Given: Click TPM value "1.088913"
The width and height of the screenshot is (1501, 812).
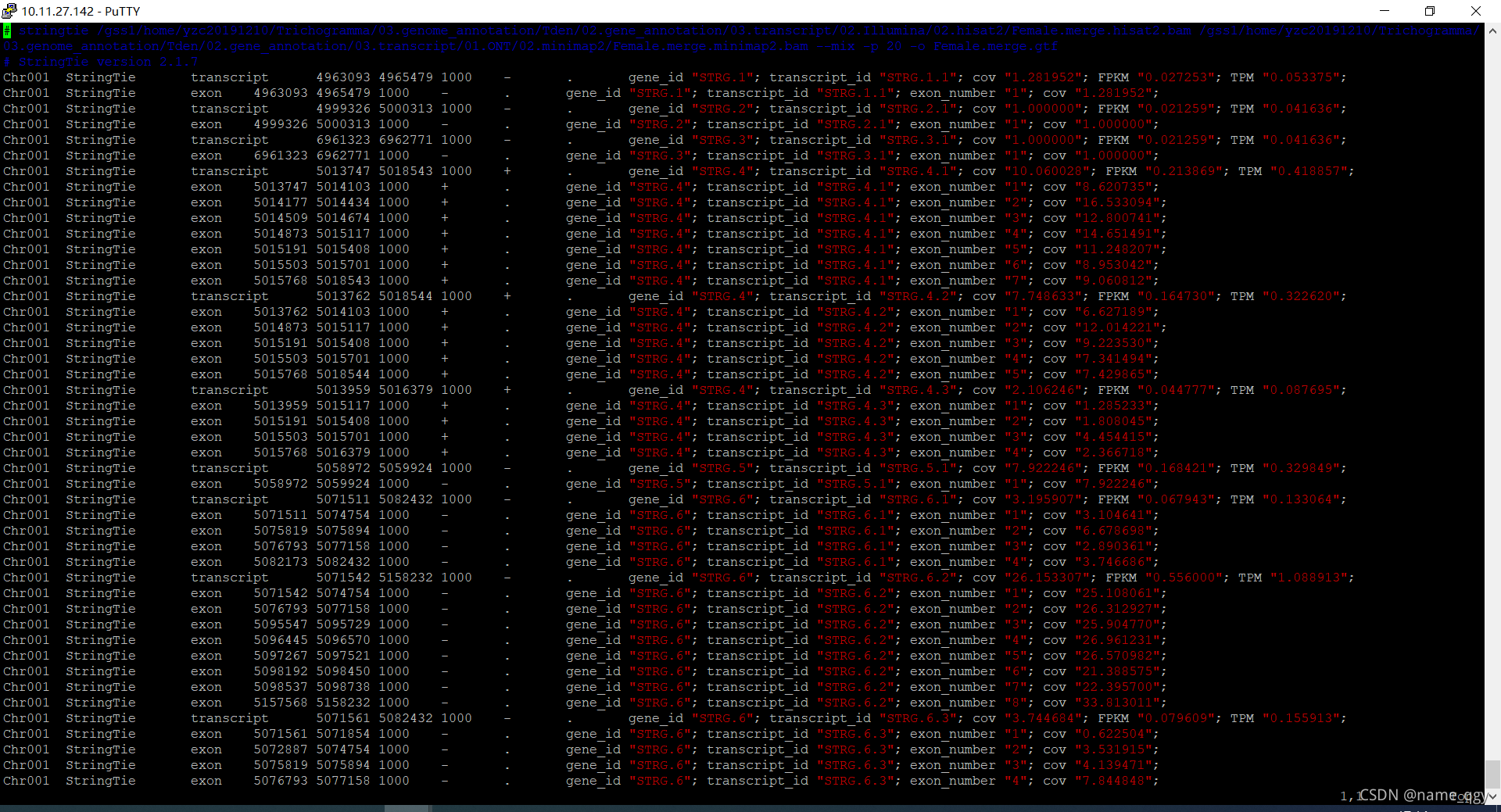Looking at the screenshot, I should click(x=1309, y=578).
